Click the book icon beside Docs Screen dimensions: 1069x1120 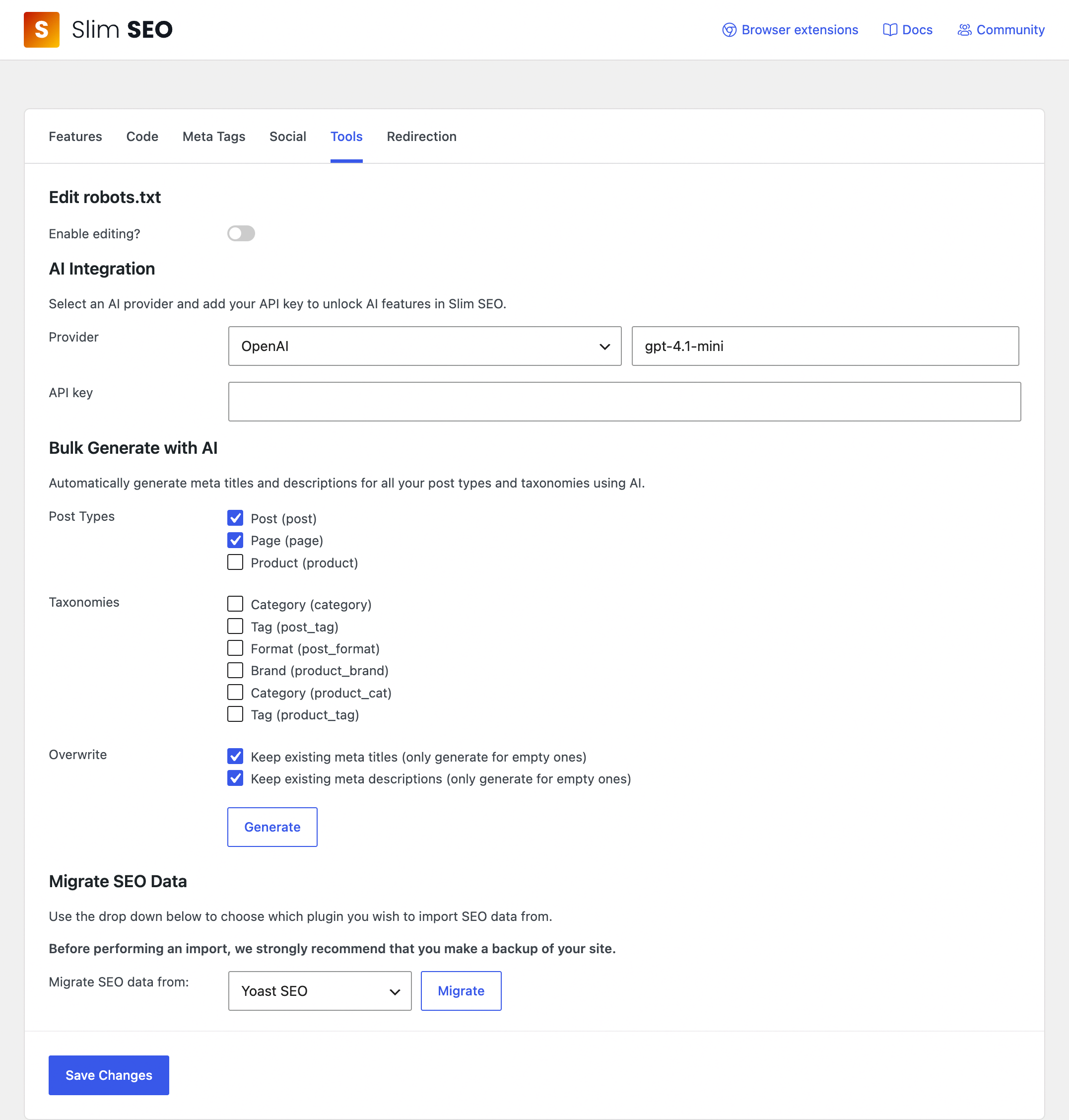(889, 30)
